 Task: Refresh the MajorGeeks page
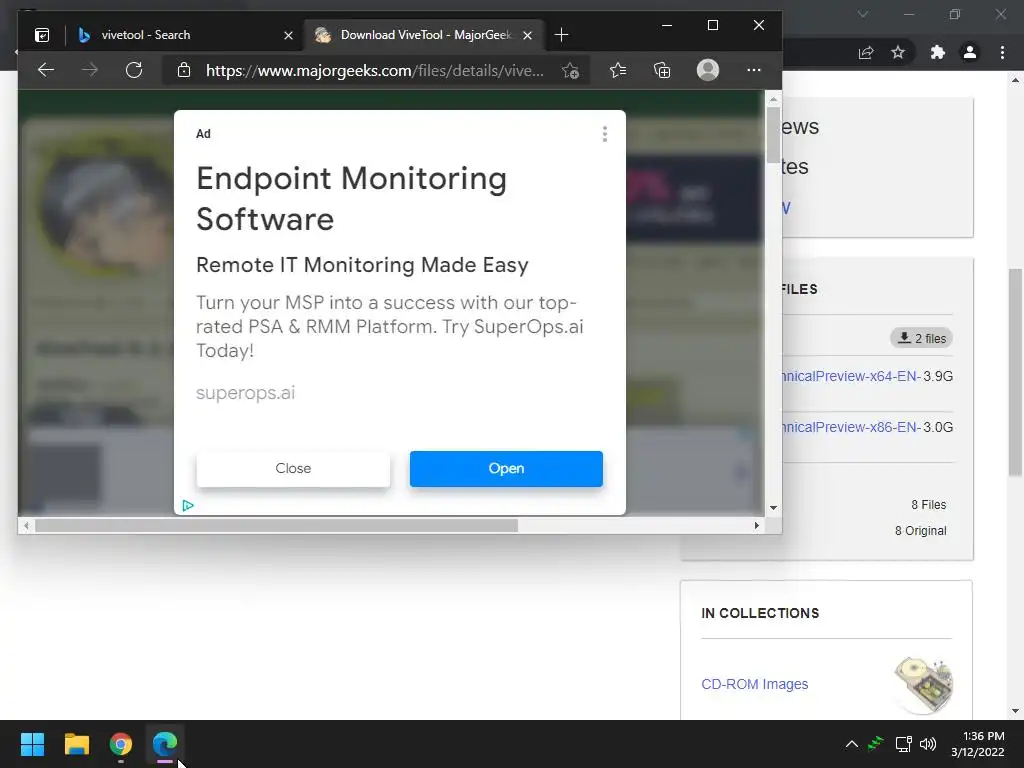pyautogui.click(x=134, y=70)
